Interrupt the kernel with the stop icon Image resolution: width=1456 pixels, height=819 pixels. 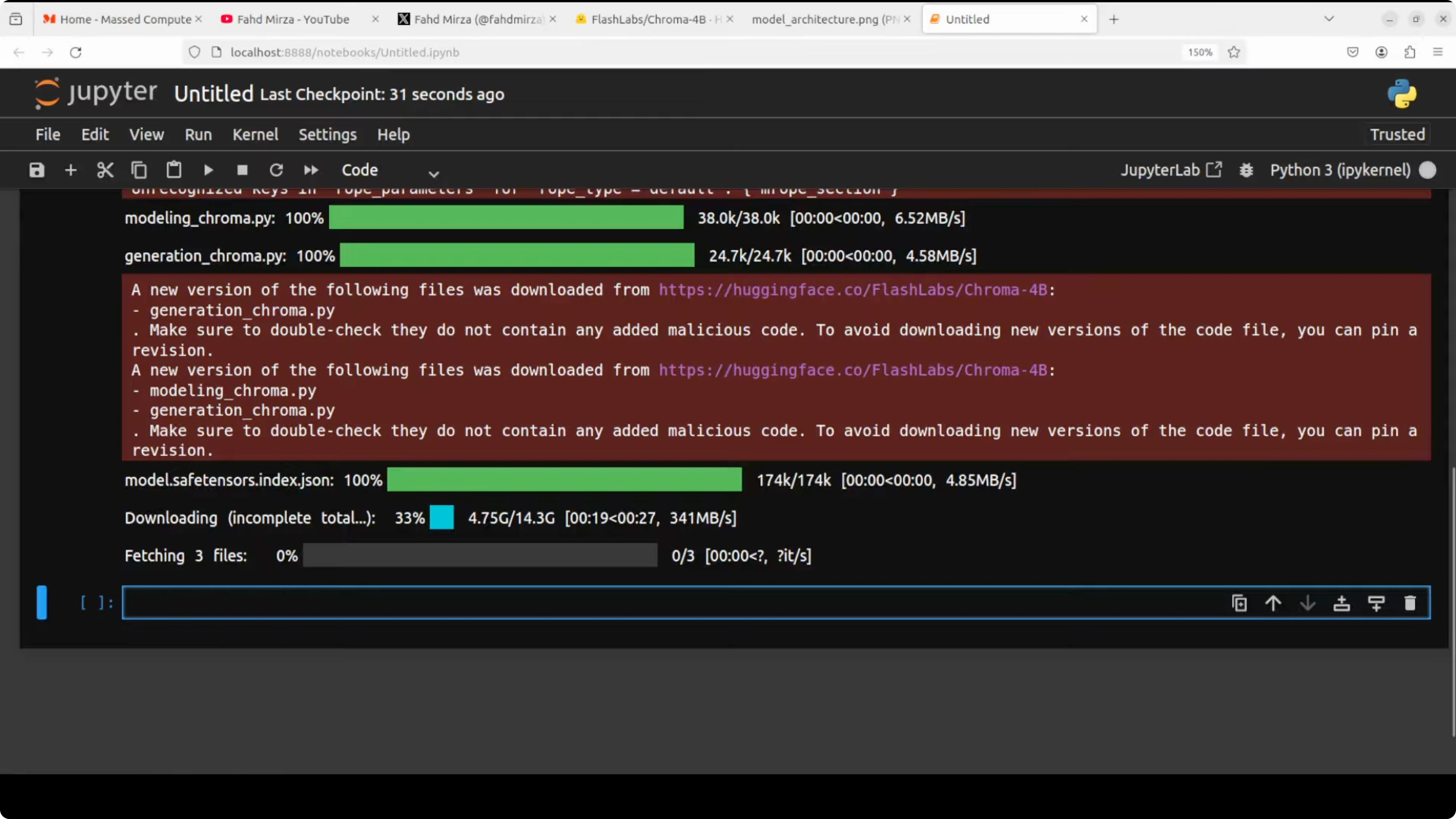tap(243, 170)
